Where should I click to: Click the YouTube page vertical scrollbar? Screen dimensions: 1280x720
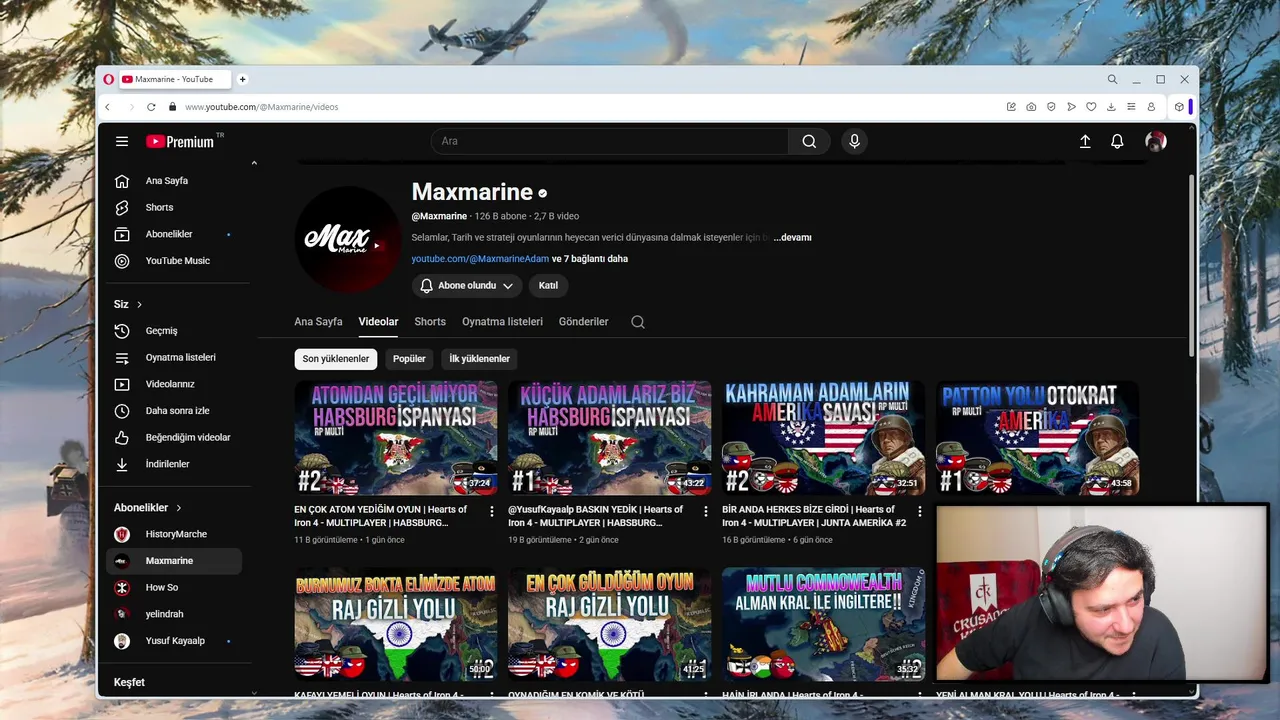pos(1191,265)
